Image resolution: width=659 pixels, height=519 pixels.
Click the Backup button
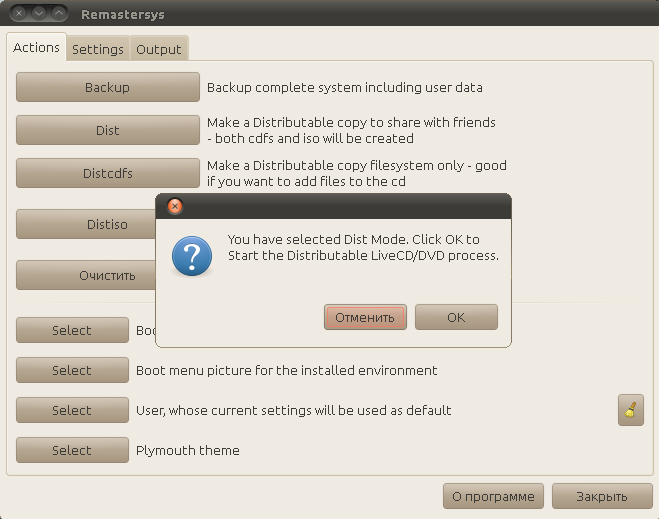coord(107,87)
